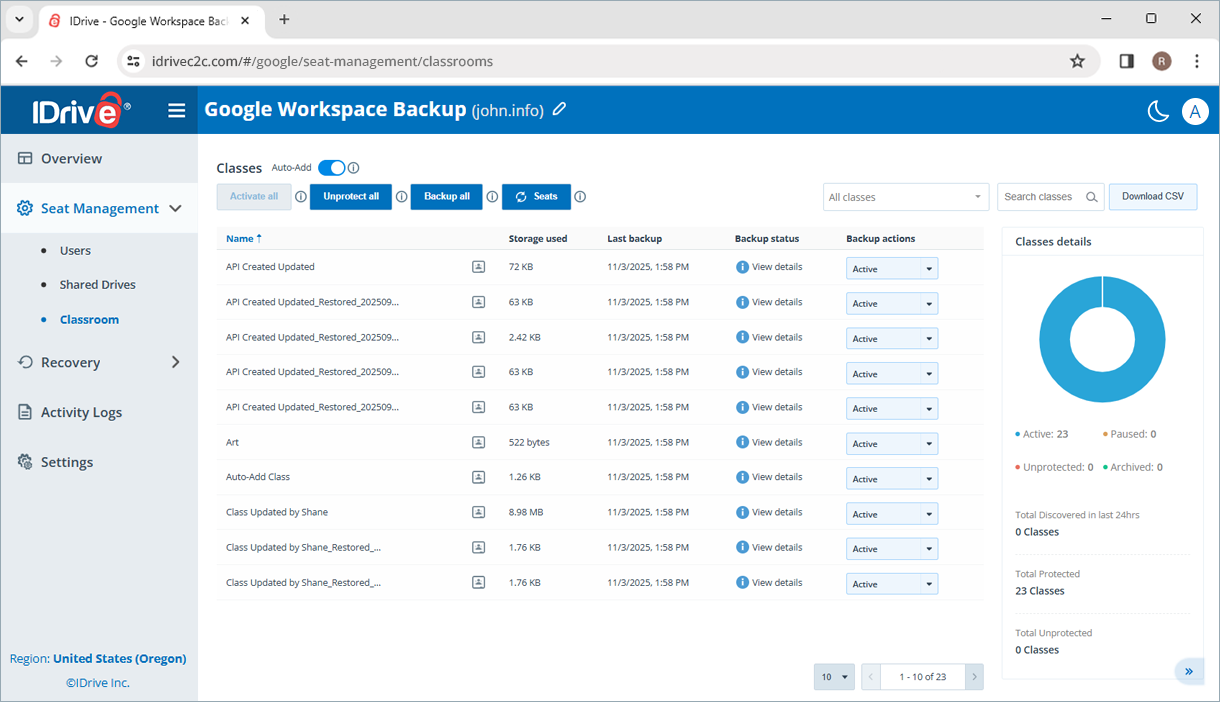Click the dark mode moon icon
The image size is (1220, 702).
tap(1158, 111)
